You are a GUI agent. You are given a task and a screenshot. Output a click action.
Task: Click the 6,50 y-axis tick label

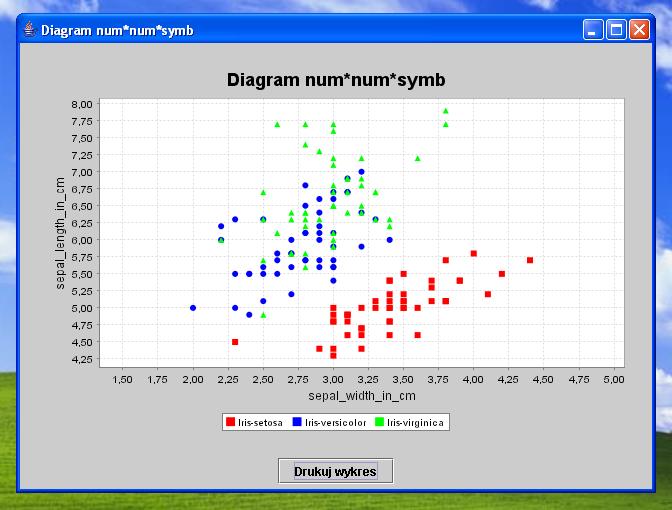(82, 206)
